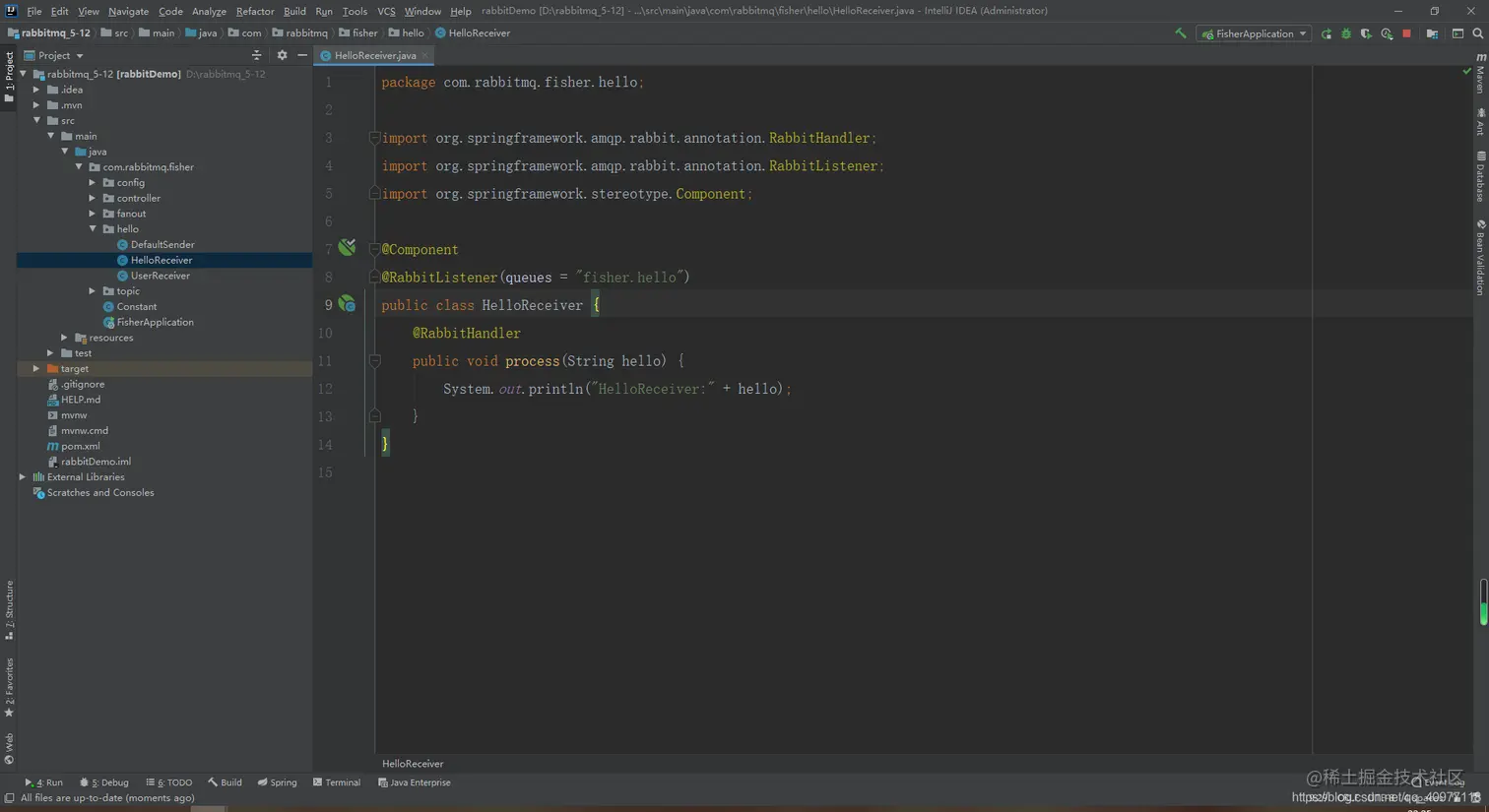The image size is (1489, 812).
Task: Click the Build Project hammer icon
Action: coord(1180,33)
